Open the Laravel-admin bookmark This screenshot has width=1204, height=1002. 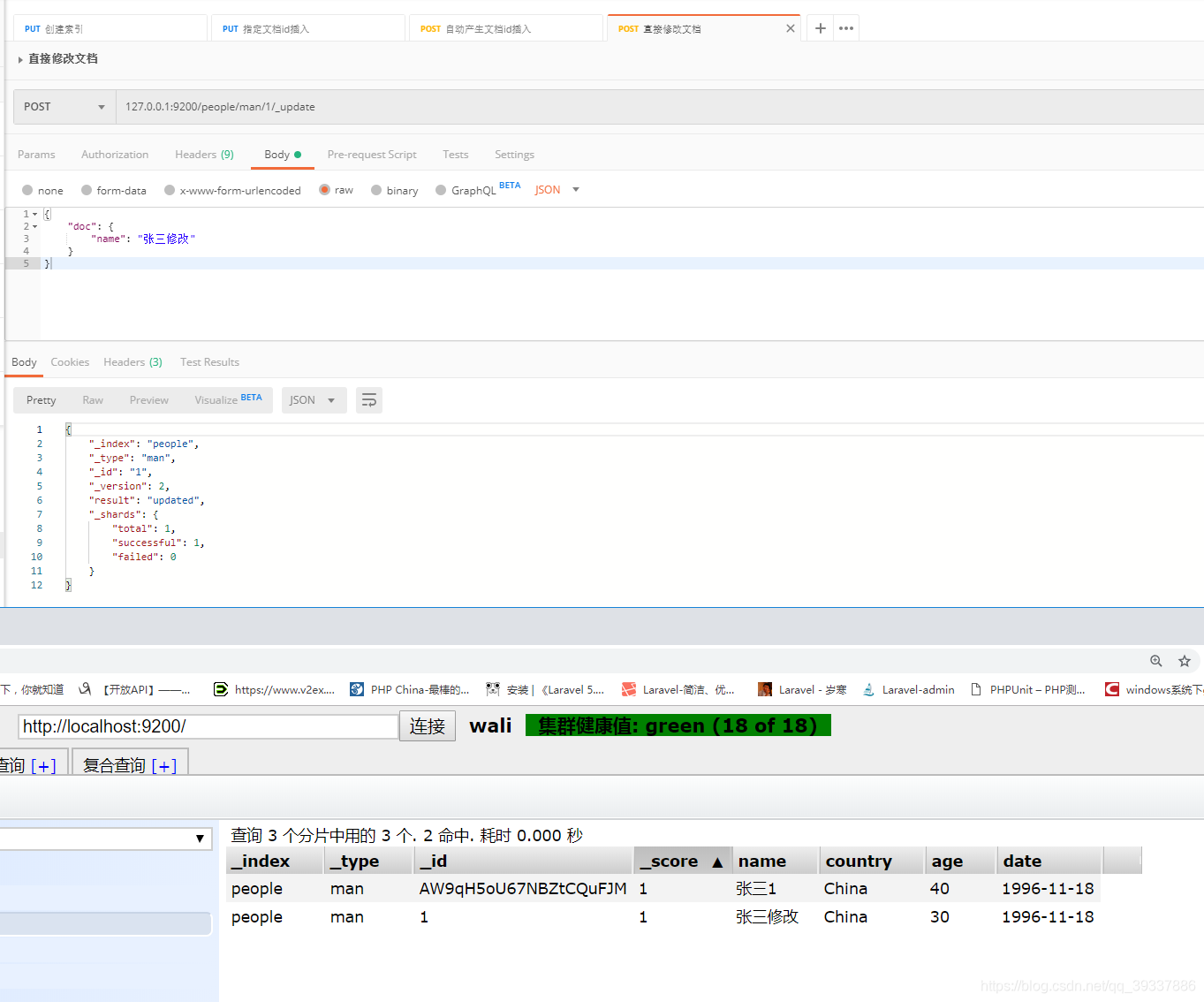click(908, 689)
